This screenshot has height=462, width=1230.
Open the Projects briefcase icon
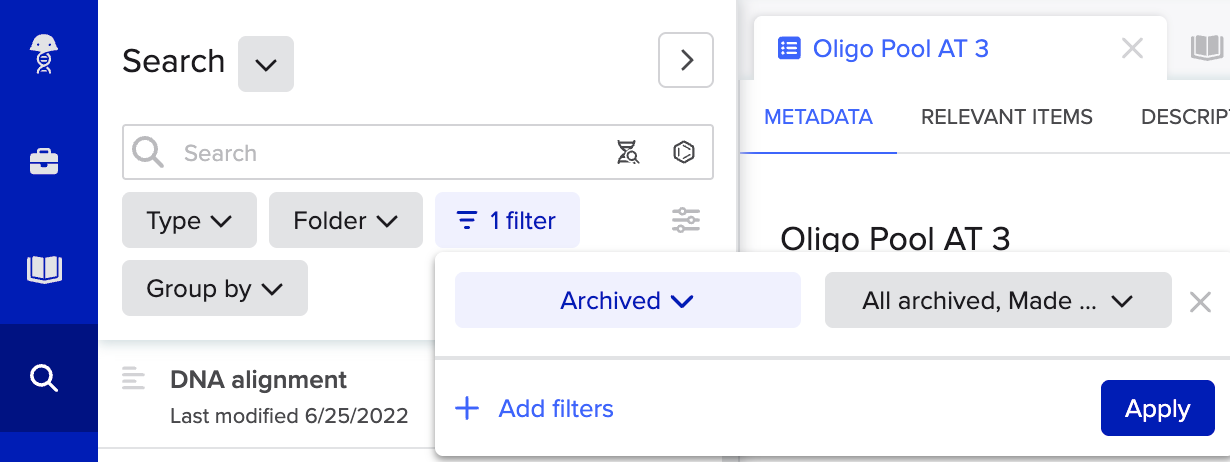point(44,162)
